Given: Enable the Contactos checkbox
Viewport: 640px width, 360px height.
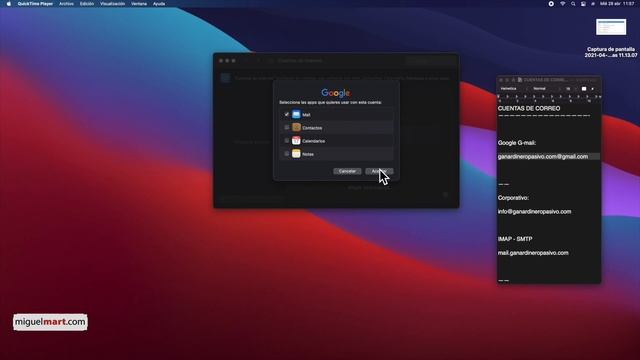Looking at the screenshot, I should point(287,127).
